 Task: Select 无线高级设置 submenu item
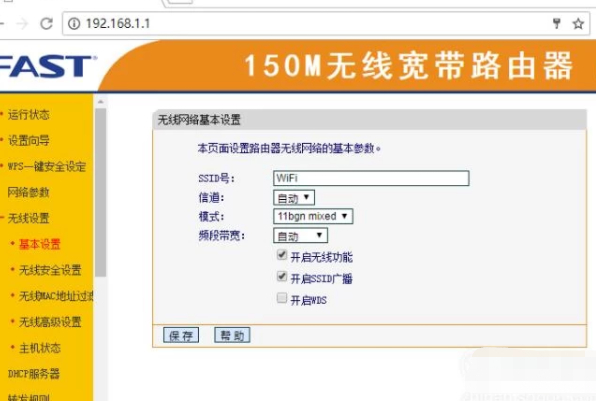click(50, 322)
